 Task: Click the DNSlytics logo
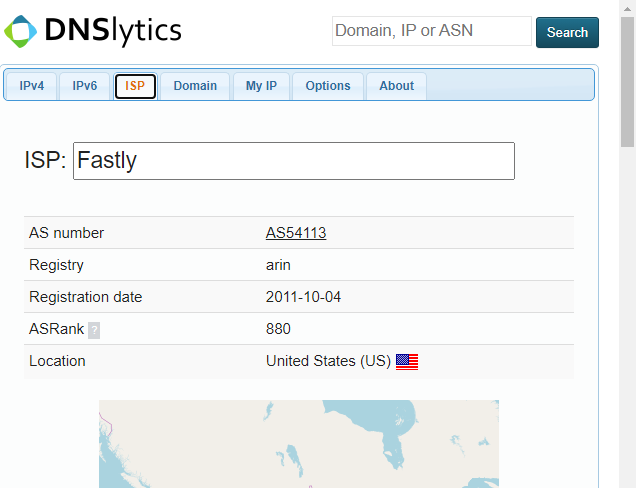(x=93, y=31)
